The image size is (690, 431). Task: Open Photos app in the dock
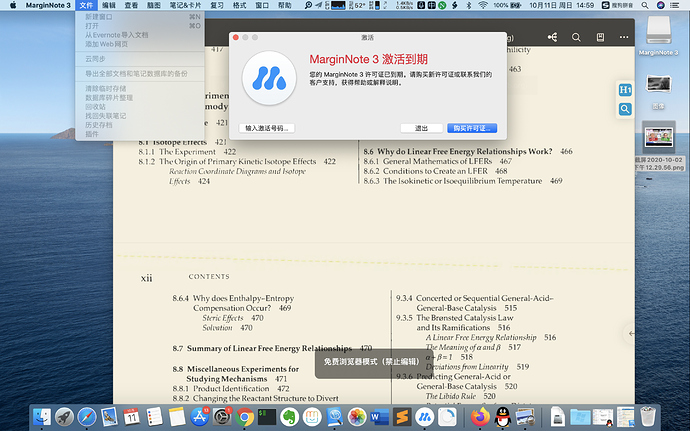click(x=357, y=416)
